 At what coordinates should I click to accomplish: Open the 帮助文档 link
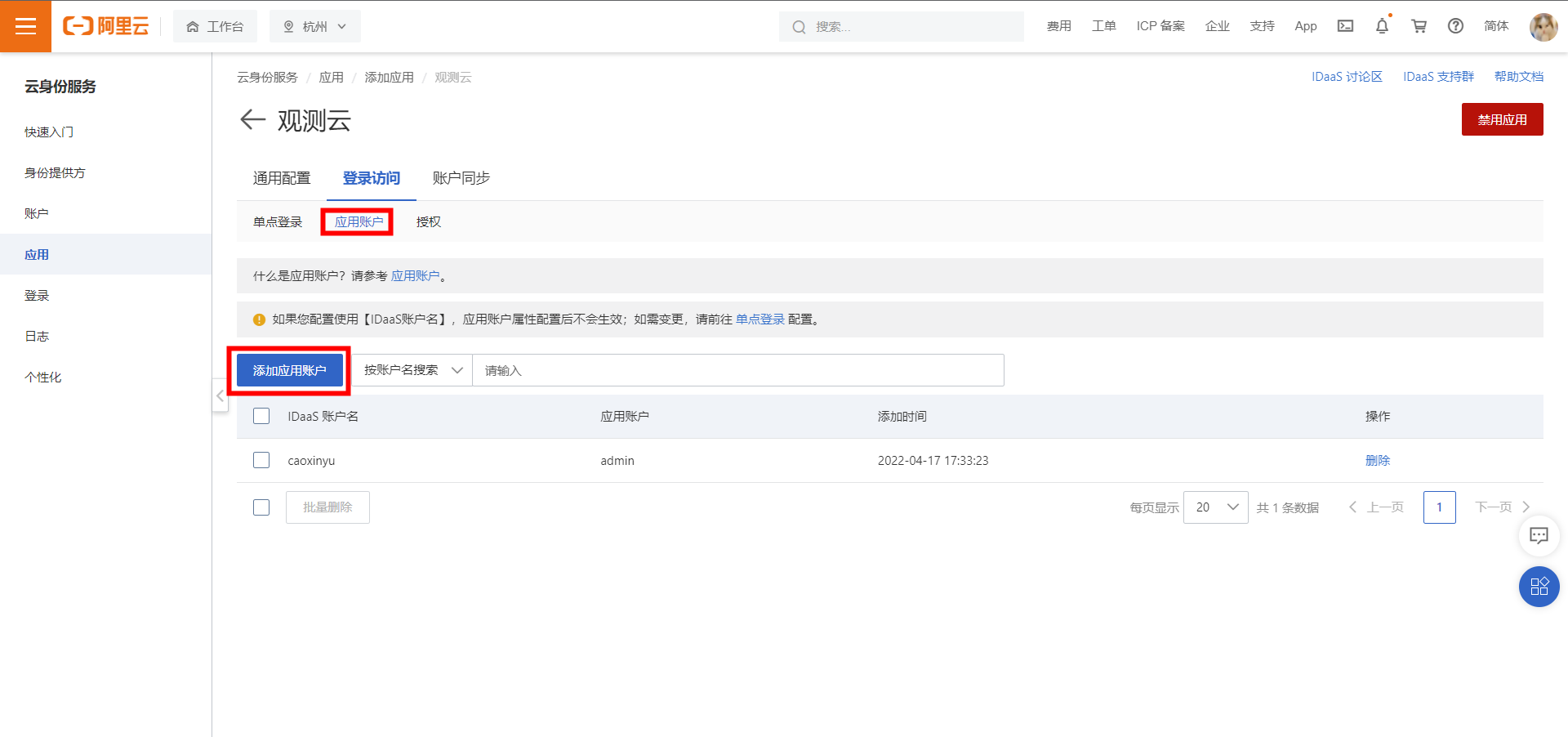pyautogui.click(x=1519, y=77)
